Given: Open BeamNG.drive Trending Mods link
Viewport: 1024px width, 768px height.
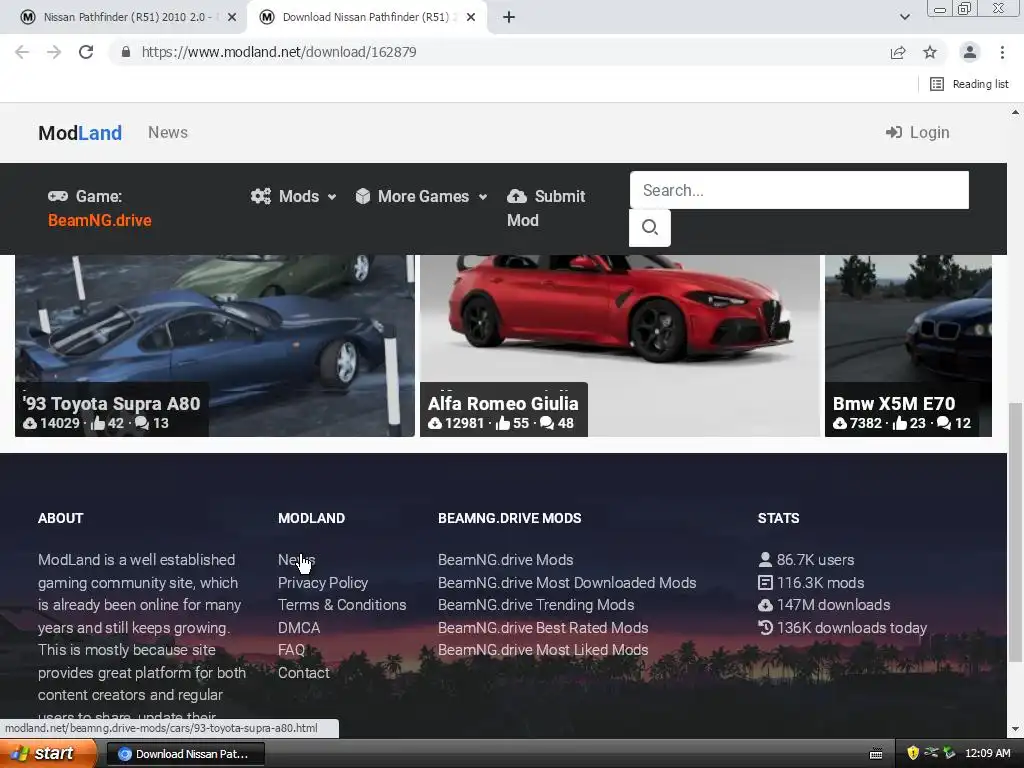Looking at the screenshot, I should (x=536, y=605).
